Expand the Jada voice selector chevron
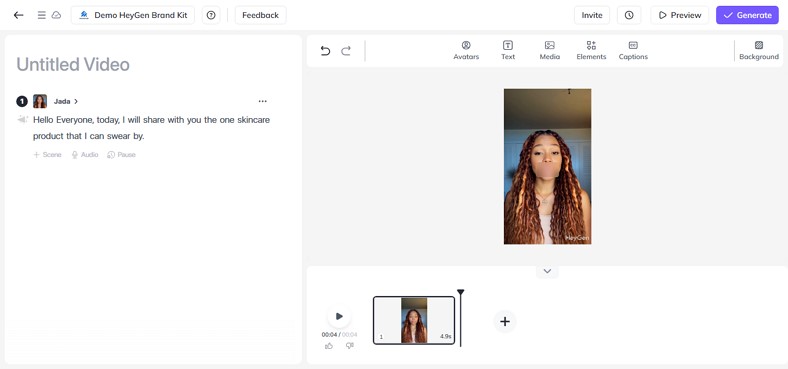This screenshot has width=788, height=369. (76, 102)
